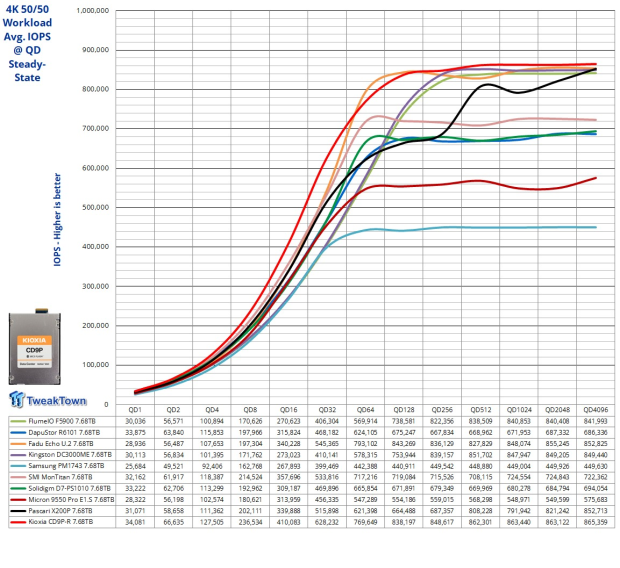Click the FlumeIO QD256 value 822,356
This screenshot has width=620, height=568.
pyautogui.click(x=442, y=422)
